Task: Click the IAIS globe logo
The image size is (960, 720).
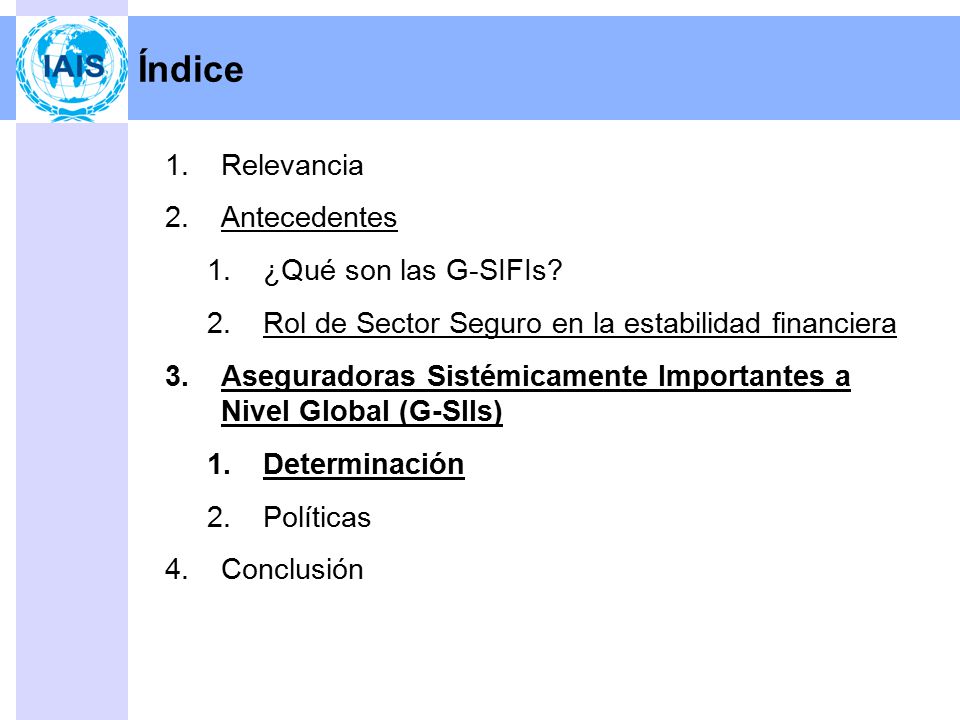Action: (x=72, y=69)
